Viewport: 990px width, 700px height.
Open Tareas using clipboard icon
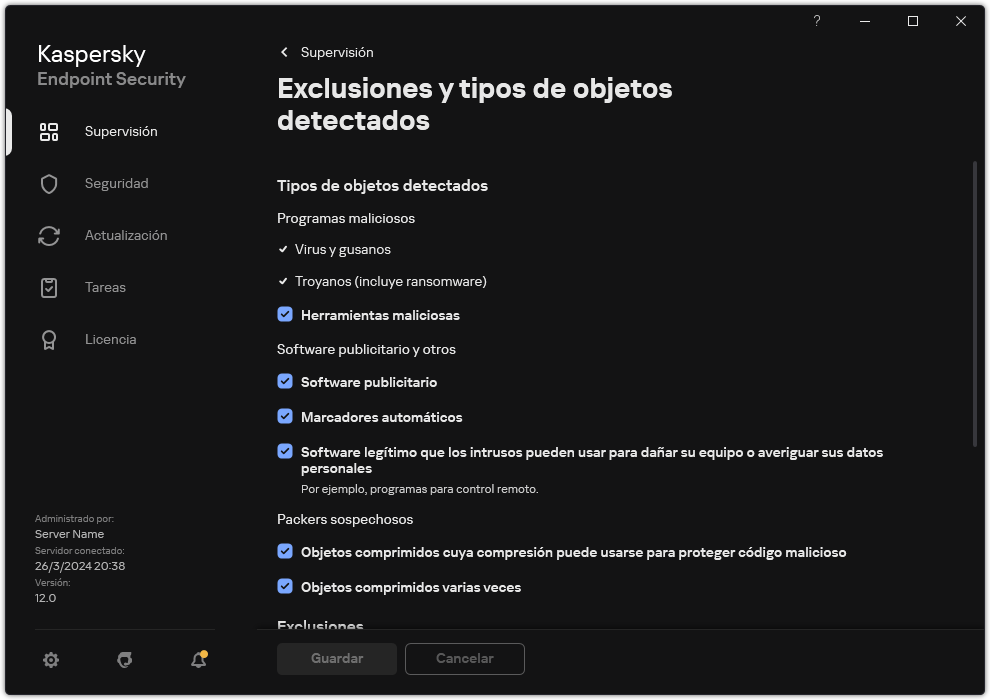[x=49, y=287]
